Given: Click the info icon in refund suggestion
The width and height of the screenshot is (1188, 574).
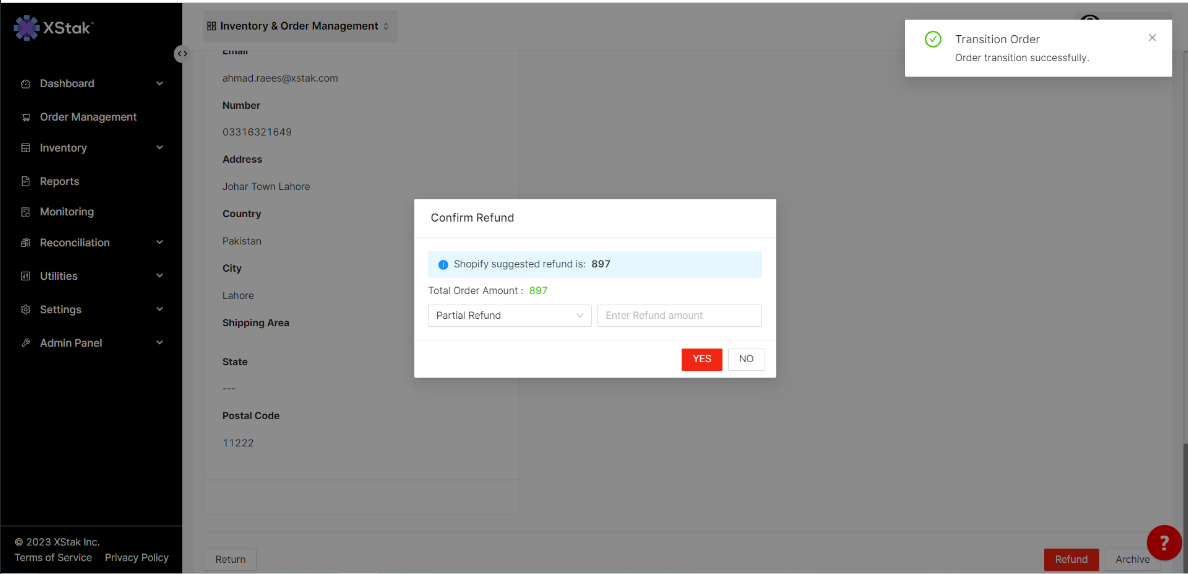Looking at the screenshot, I should pos(443,265).
